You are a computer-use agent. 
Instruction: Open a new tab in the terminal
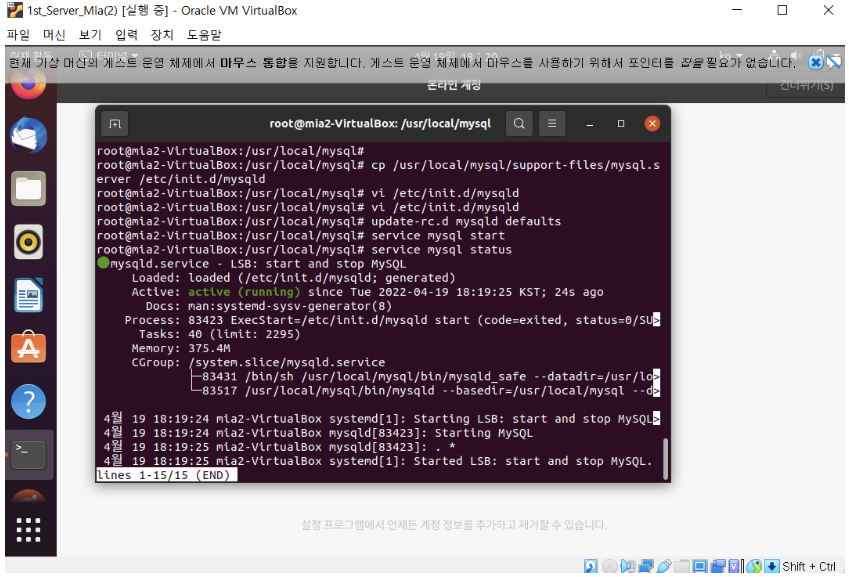[x=115, y=123]
